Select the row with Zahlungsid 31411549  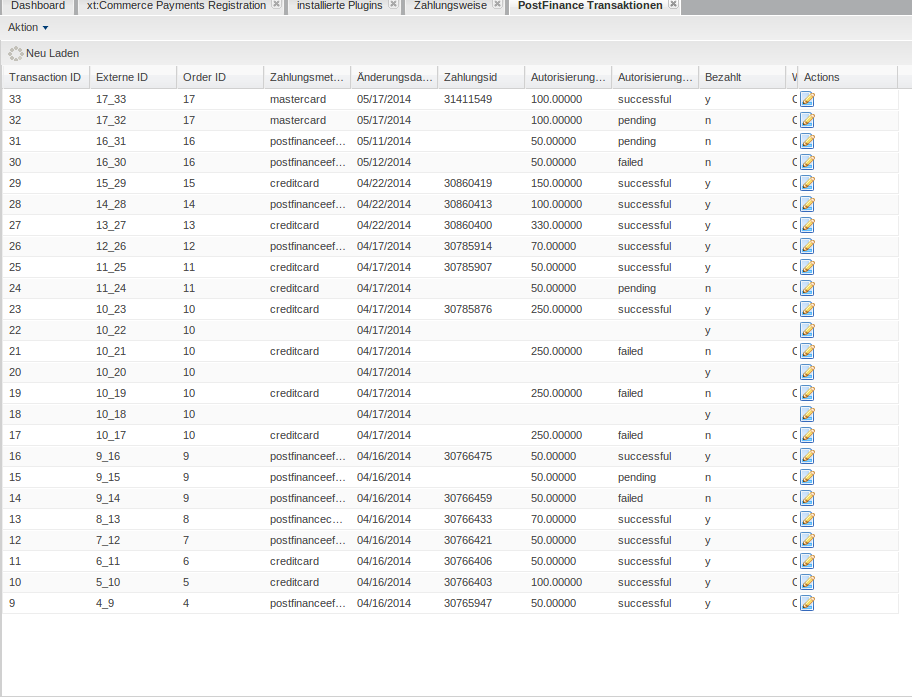point(467,99)
